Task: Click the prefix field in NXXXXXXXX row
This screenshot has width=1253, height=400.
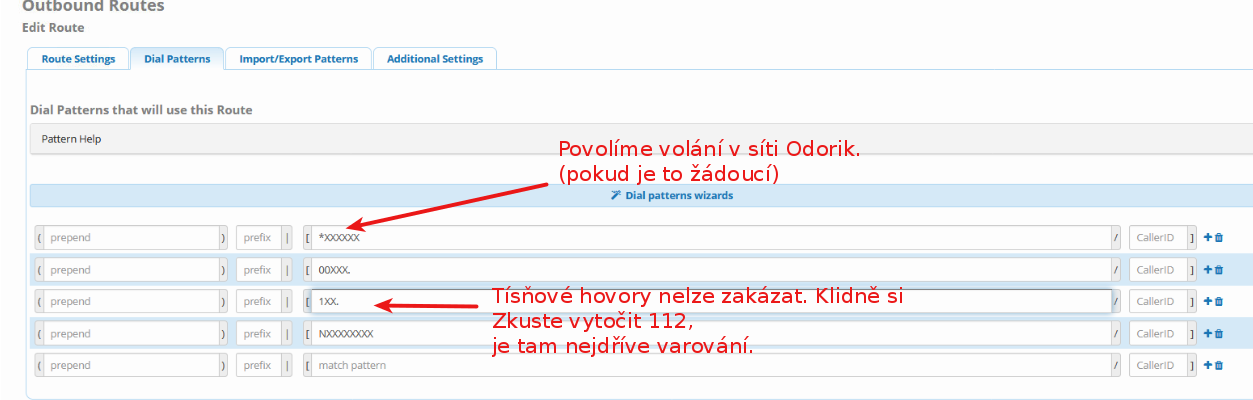Action: [x=258, y=334]
